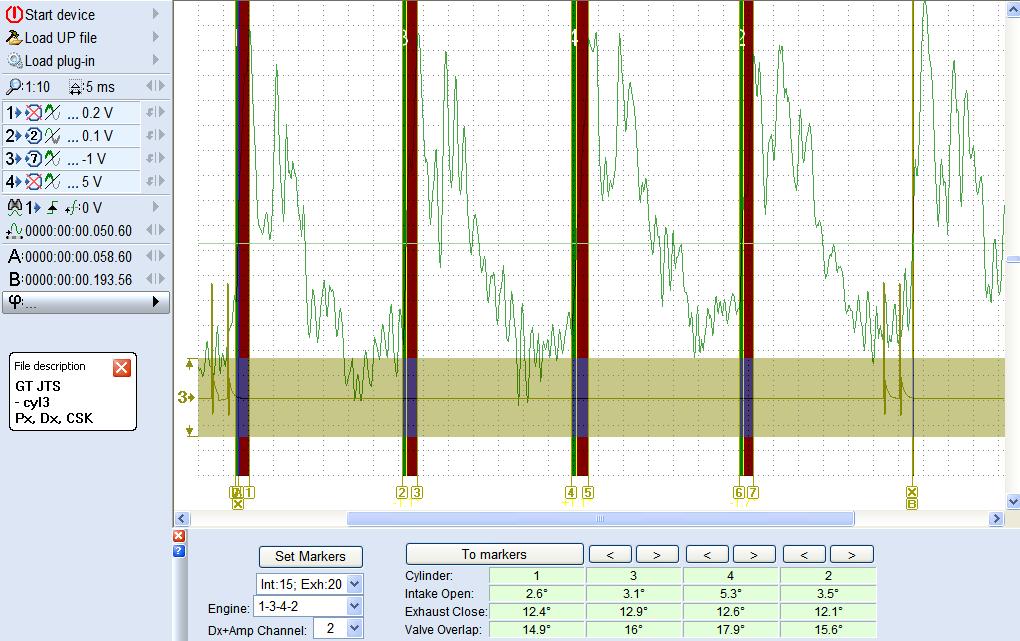Select timeline marker 1
This screenshot has width=1020, height=641.
pyautogui.click(x=249, y=493)
